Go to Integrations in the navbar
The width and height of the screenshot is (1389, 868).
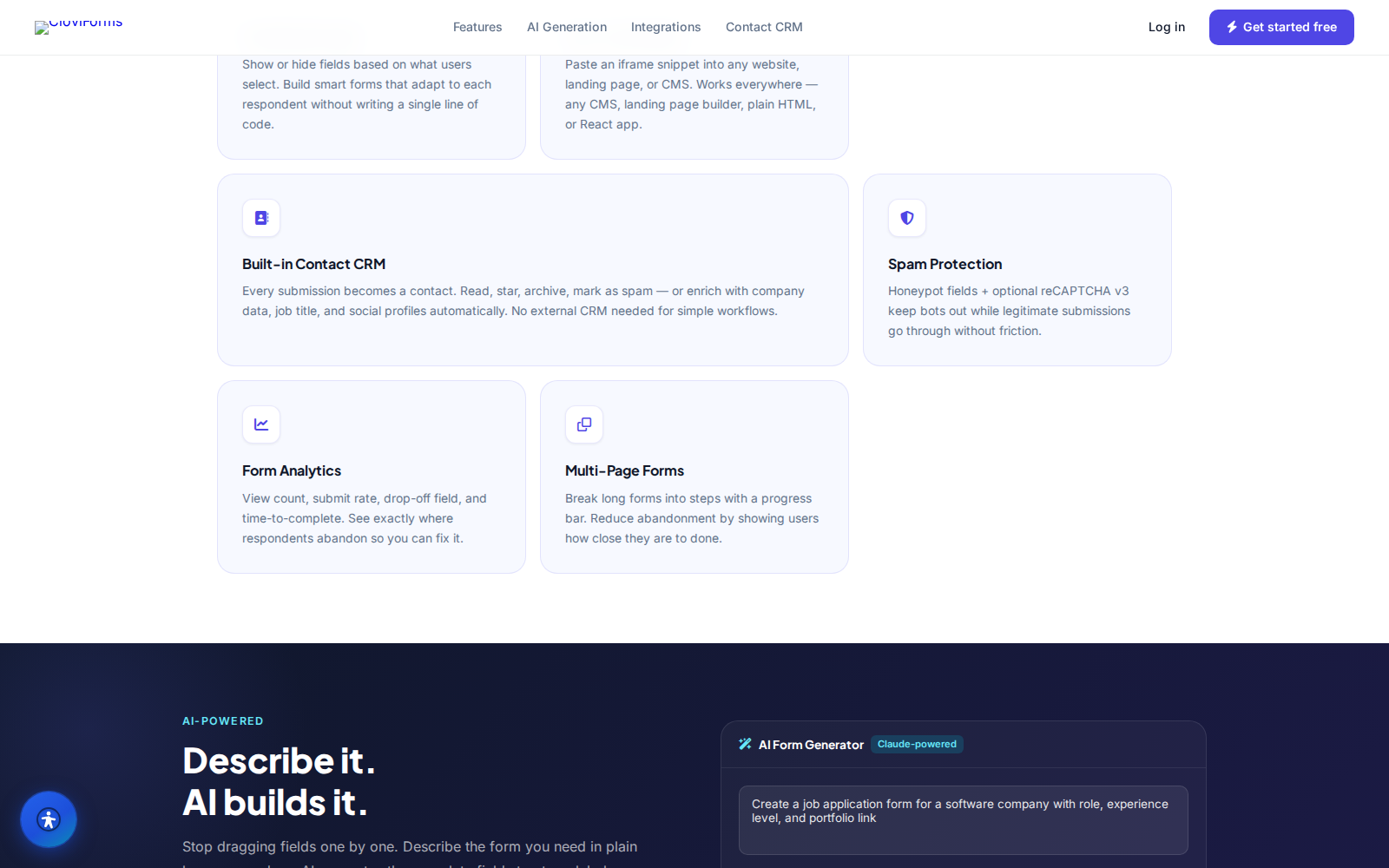click(x=666, y=27)
